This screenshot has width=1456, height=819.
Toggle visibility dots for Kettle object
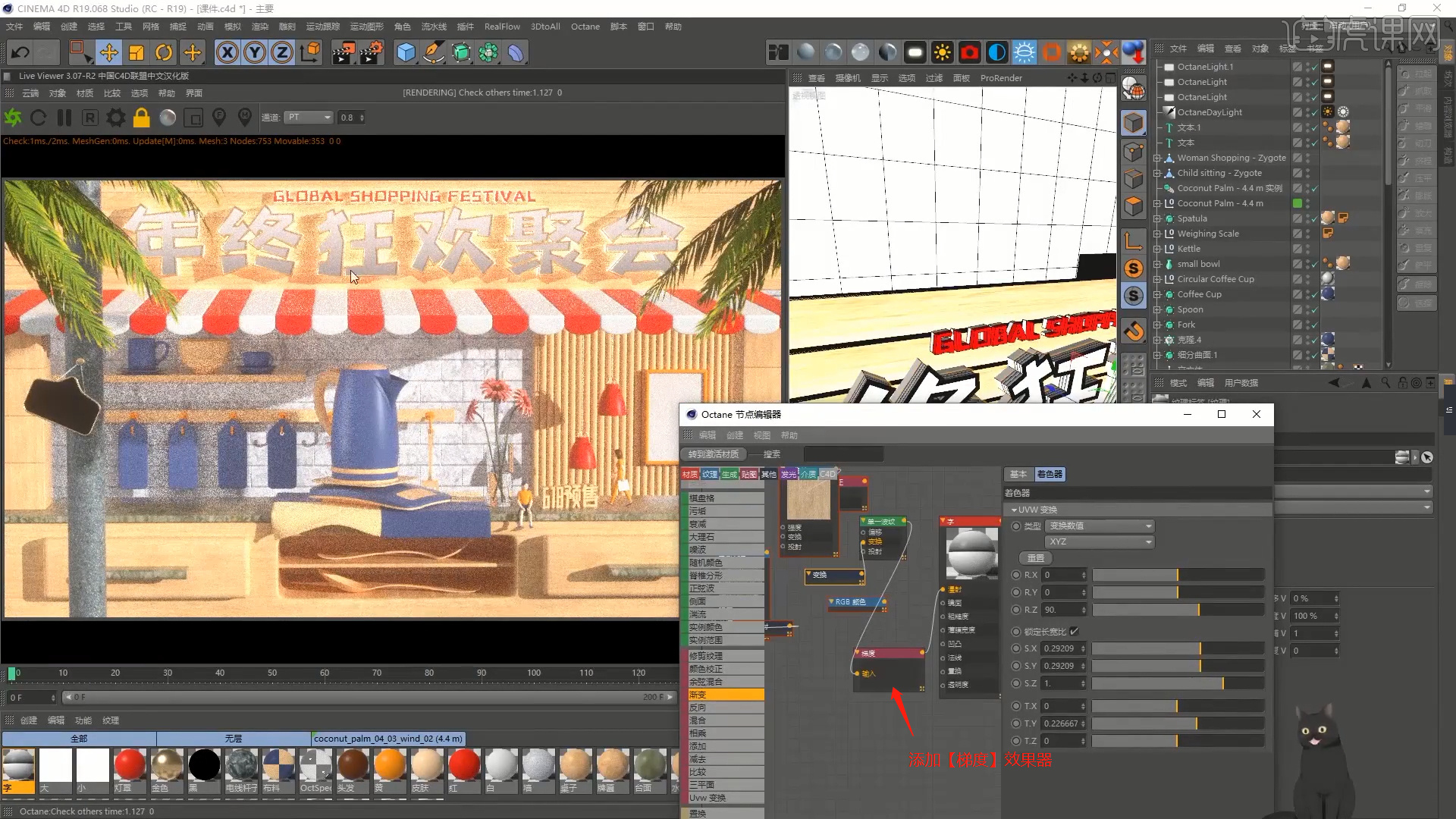point(1307,249)
